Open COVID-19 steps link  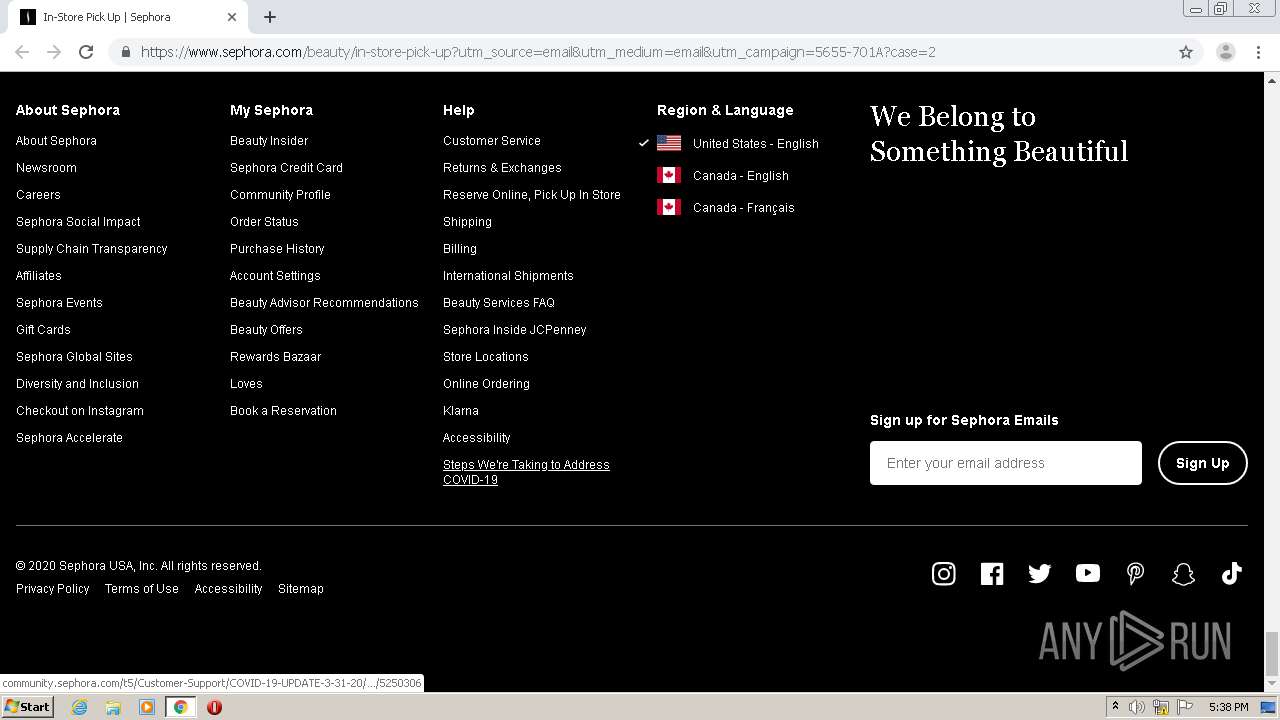pos(526,472)
